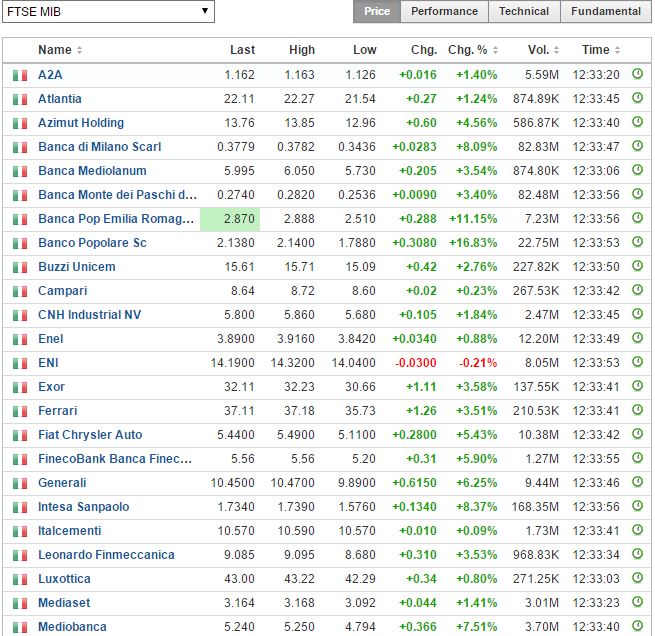The width and height of the screenshot is (655, 636).
Task: Click the clock icon in Campari row
Action: point(637,290)
